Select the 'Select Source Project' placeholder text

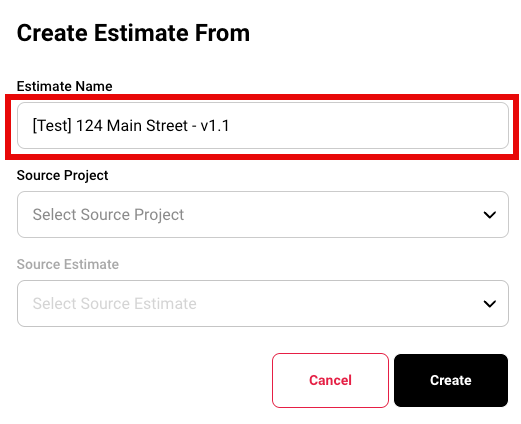point(108,215)
